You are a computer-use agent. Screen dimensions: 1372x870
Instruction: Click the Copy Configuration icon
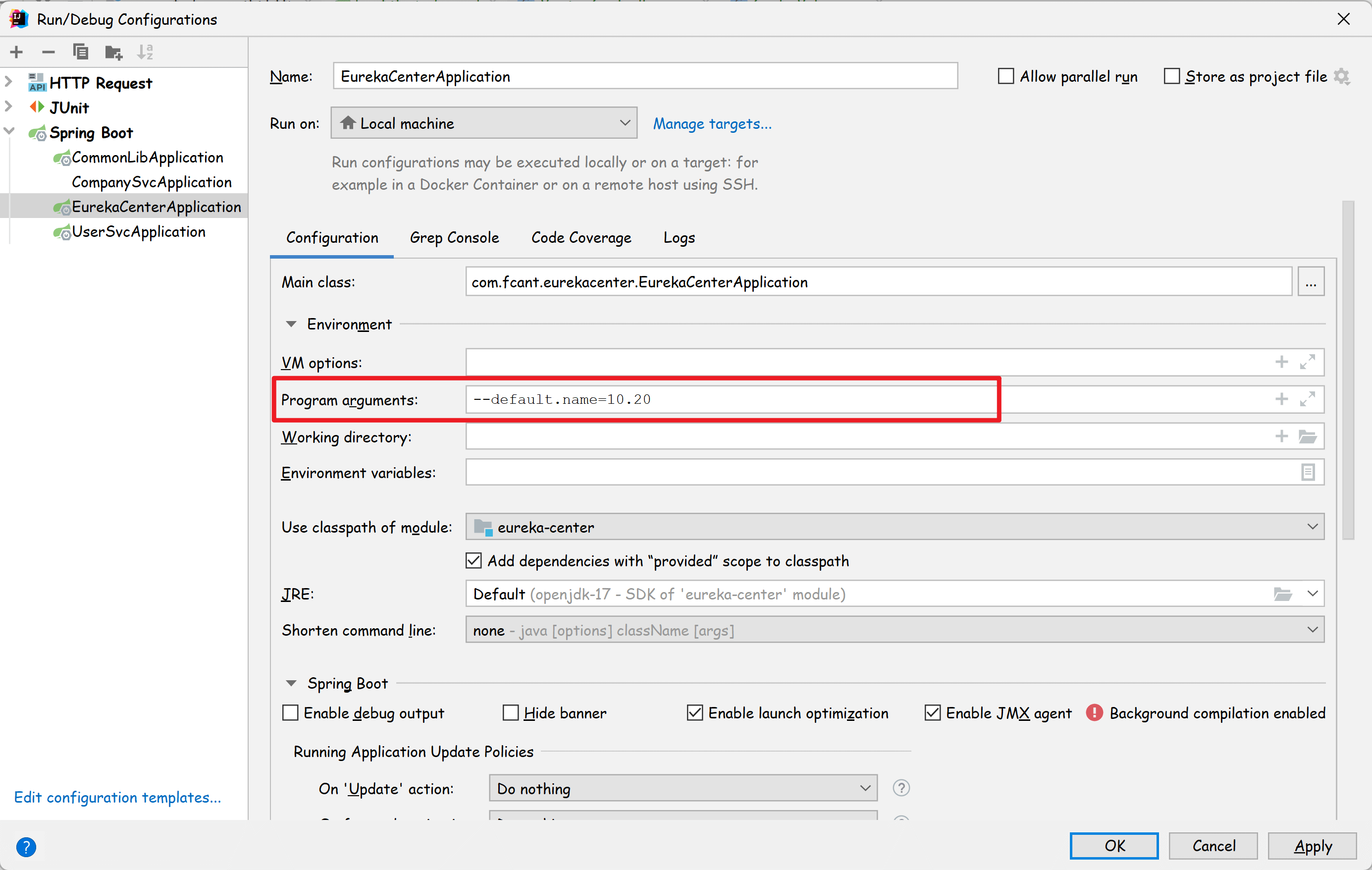[x=80, y=52]
